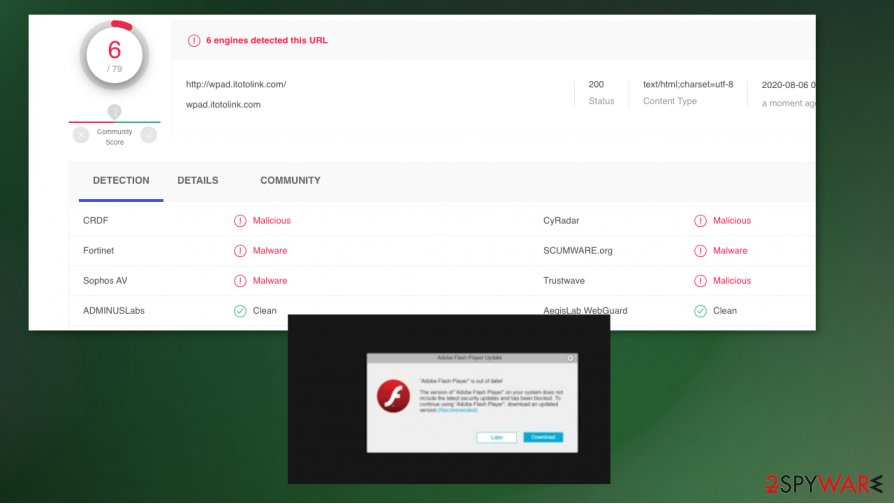Click the text/html;charset=utf-8 content type
This screenshot has width=894, height=504.
tap(688, 84)
